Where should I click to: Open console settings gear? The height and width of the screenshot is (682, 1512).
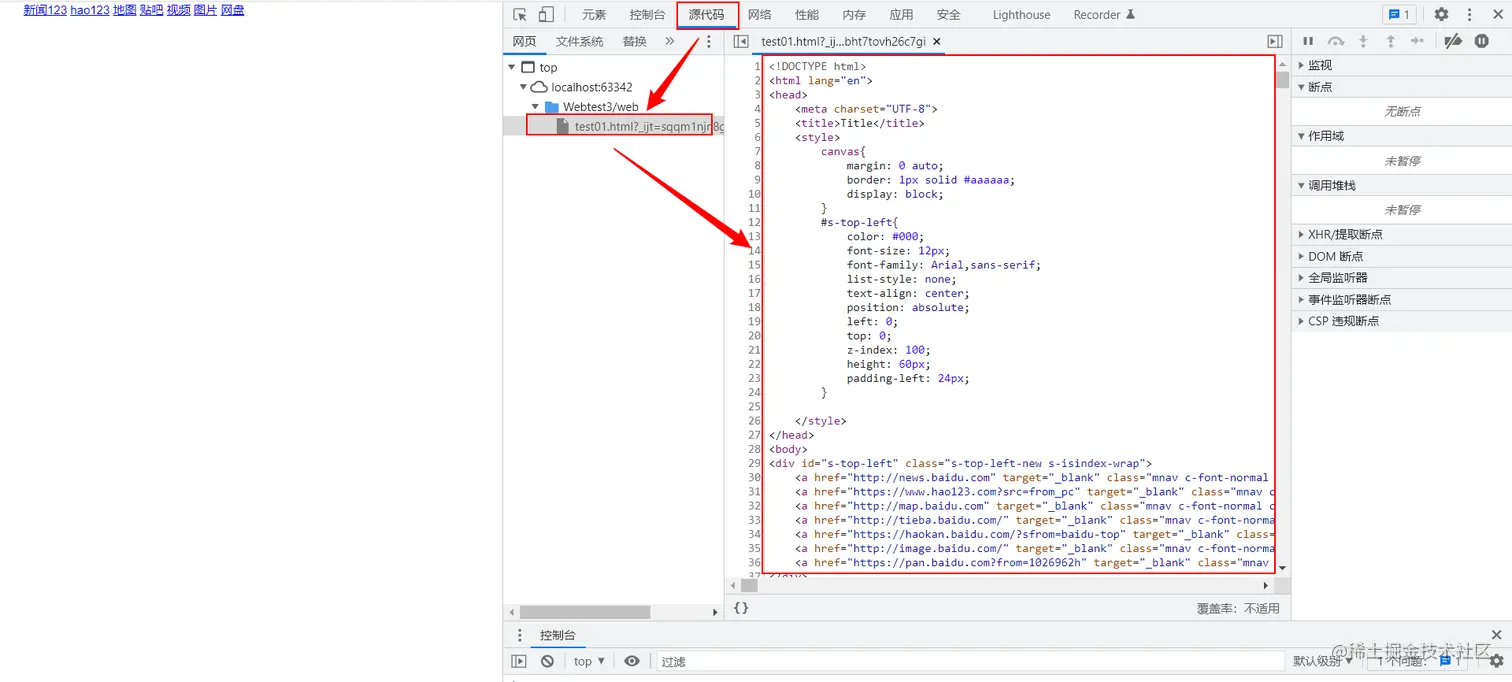(x=1496, y=661)
